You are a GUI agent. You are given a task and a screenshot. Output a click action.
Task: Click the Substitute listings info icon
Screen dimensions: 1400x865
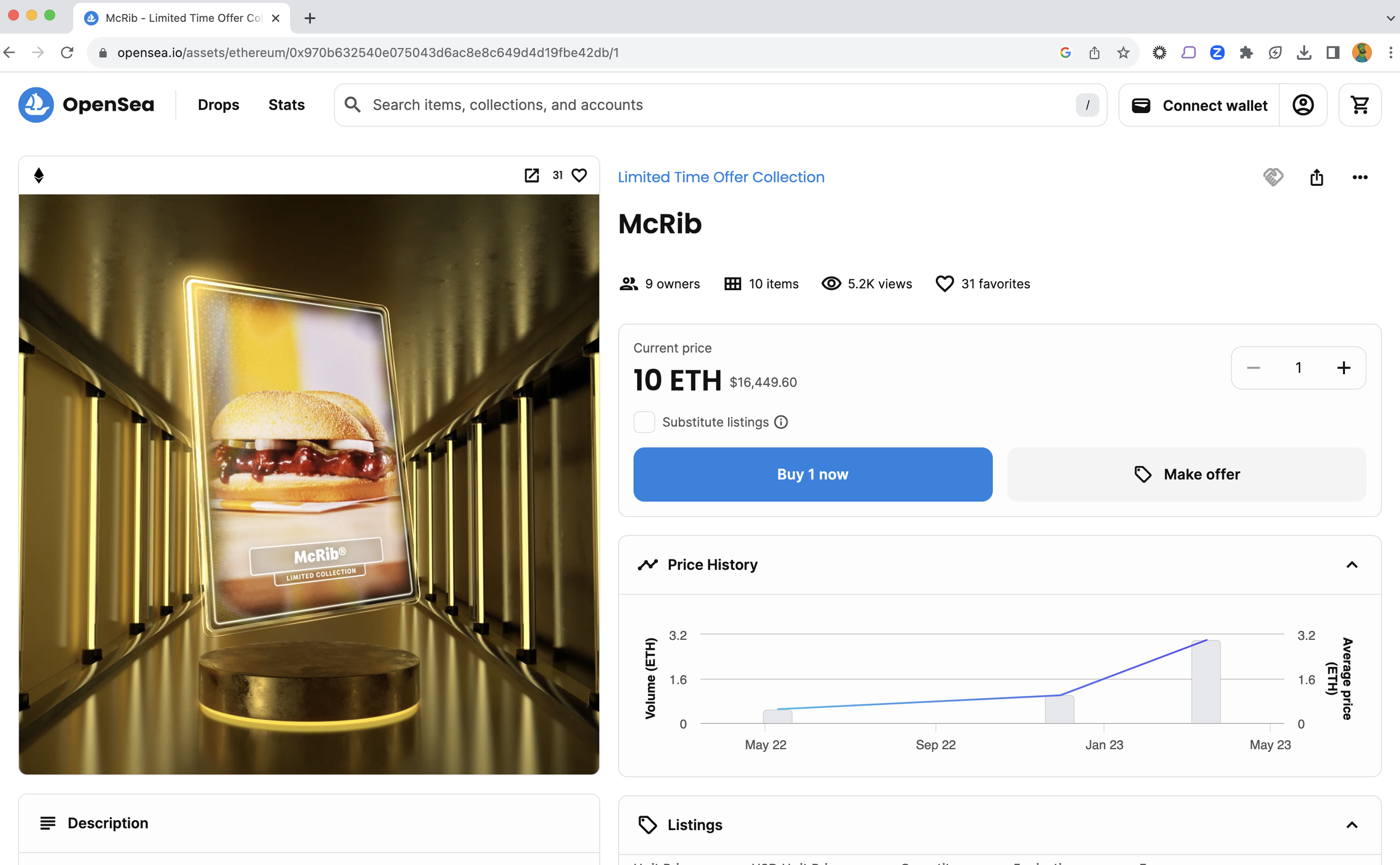[x=781, y=422]
